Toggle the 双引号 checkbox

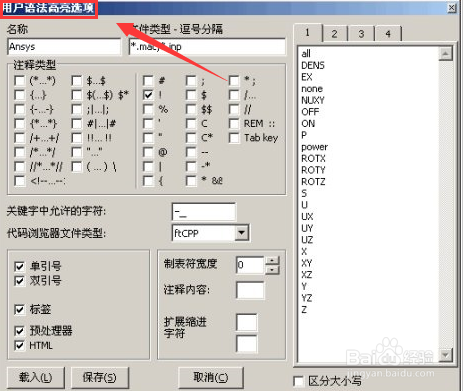(20, 281)
